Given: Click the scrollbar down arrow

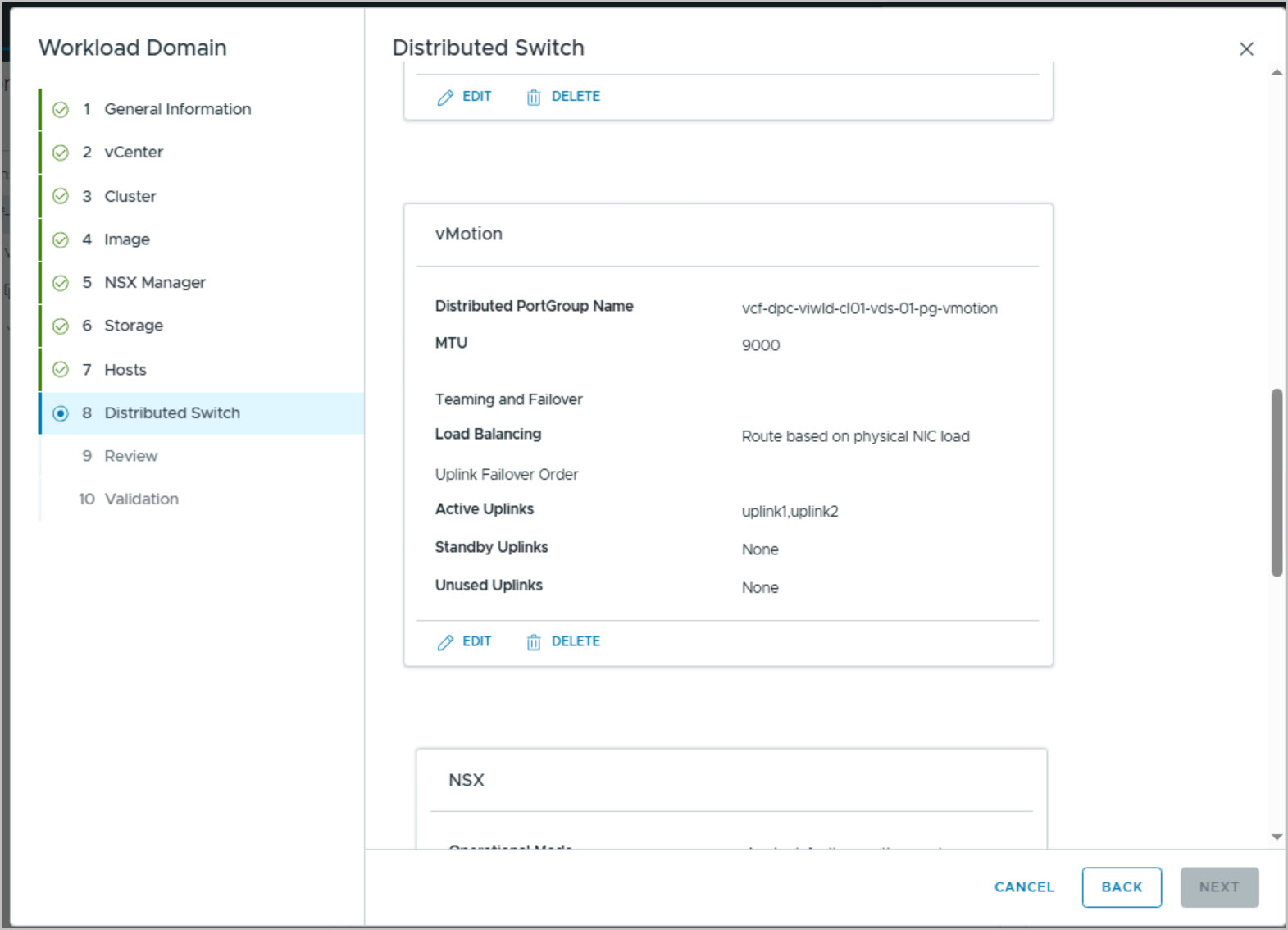Looking at the screenshot, I should [x=1277, y=837].
